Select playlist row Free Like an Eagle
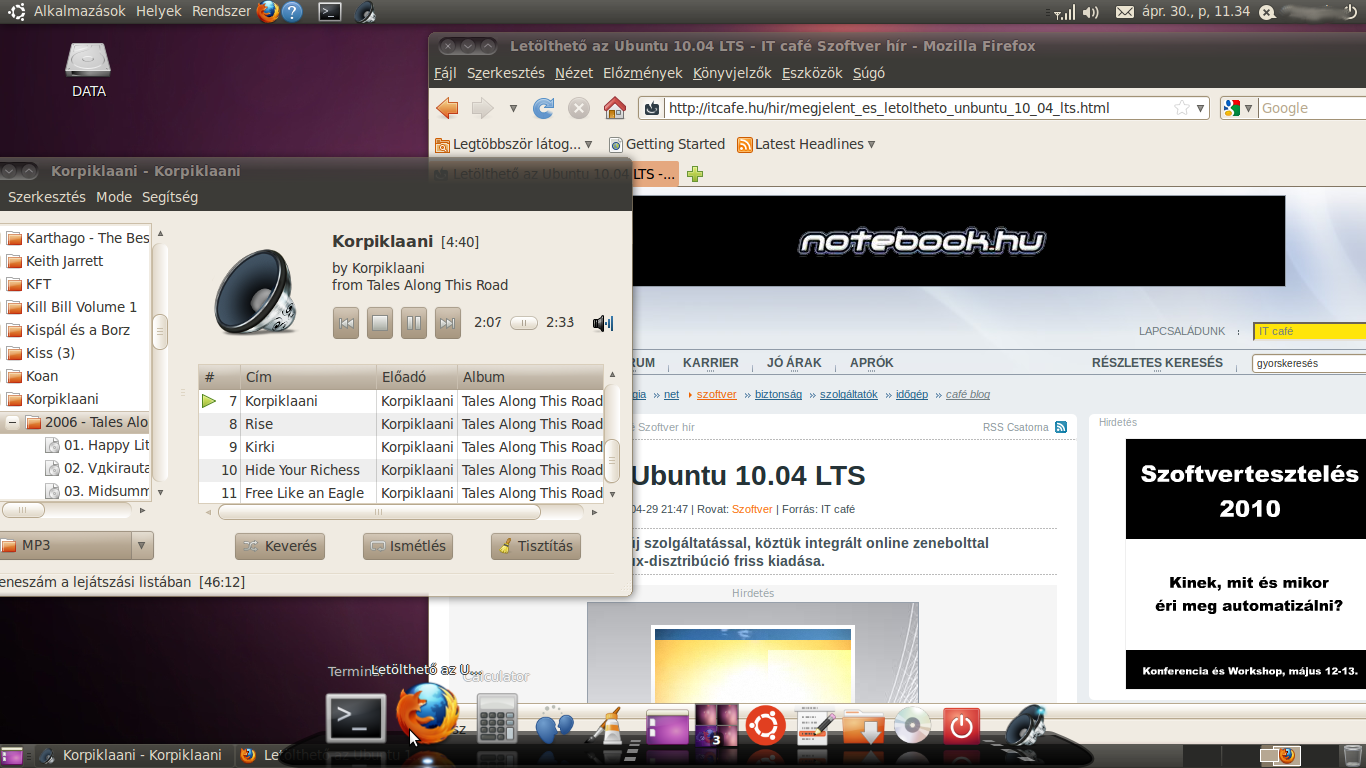Screen dimensions: 1366x768 [x=400, y=493]
